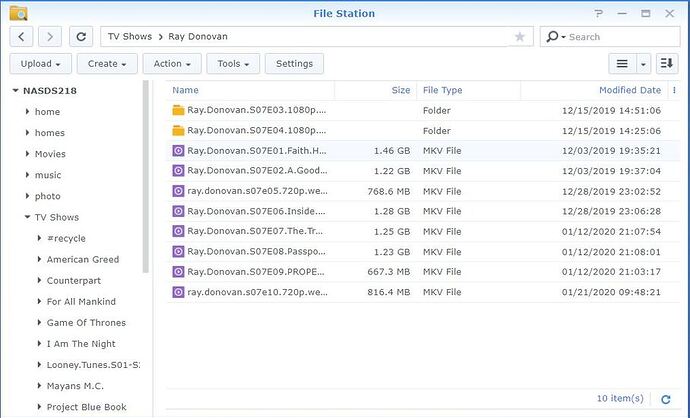Screen dimensions: 690x418
Task: Select the Counterpart folder in tree
Action: click(73, 281)
